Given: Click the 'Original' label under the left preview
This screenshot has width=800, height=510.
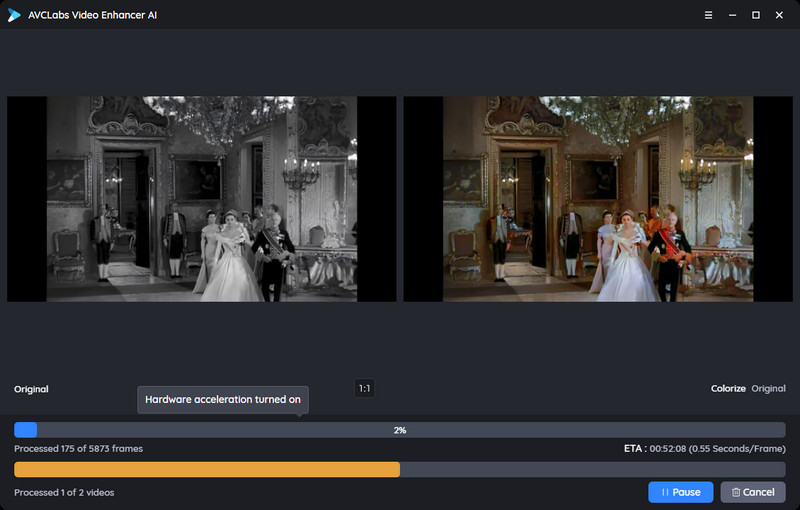Looking at the screenshot, I should [31, 389].
